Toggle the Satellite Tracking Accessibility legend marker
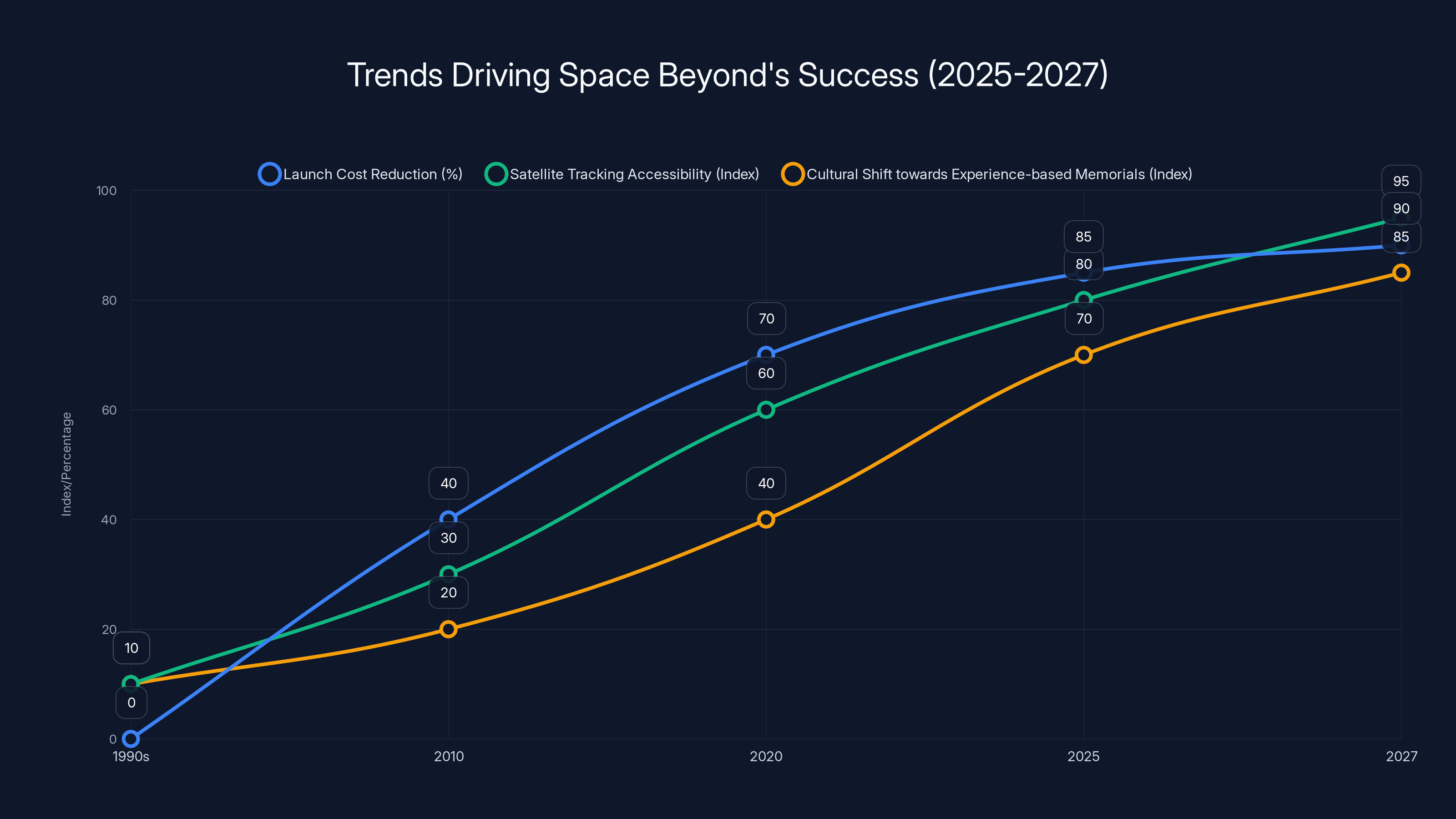 tap(495, 174)
